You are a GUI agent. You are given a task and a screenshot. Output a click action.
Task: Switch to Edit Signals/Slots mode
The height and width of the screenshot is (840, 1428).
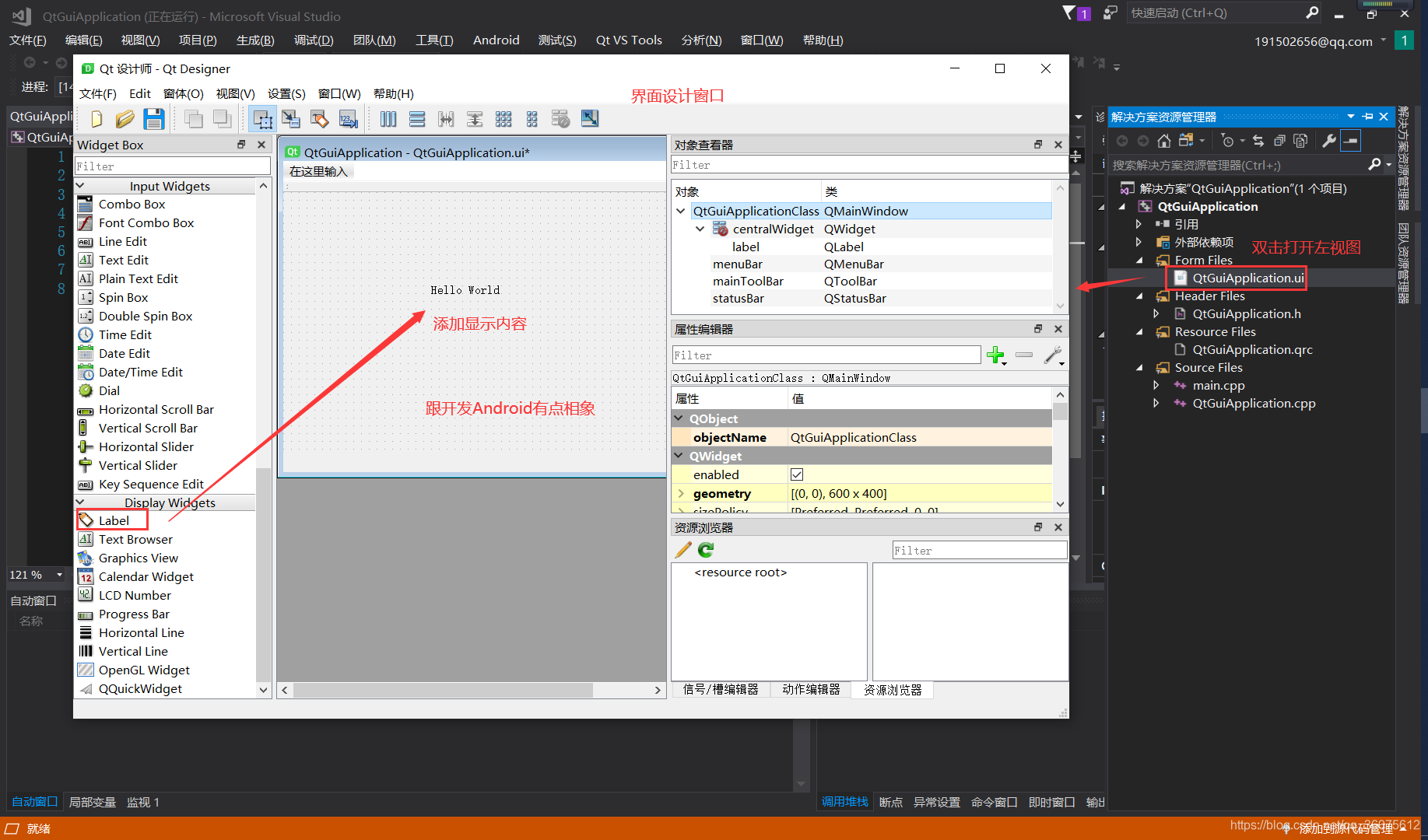pyautogui.click(x=291, y=118)
